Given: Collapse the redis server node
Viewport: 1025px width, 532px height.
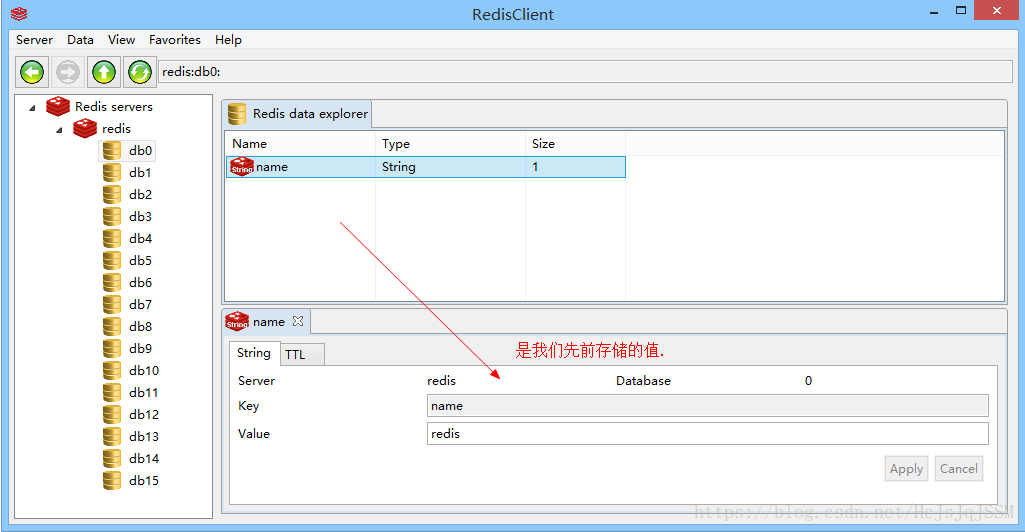Looking at the screenshot, I should coord(59,130).
